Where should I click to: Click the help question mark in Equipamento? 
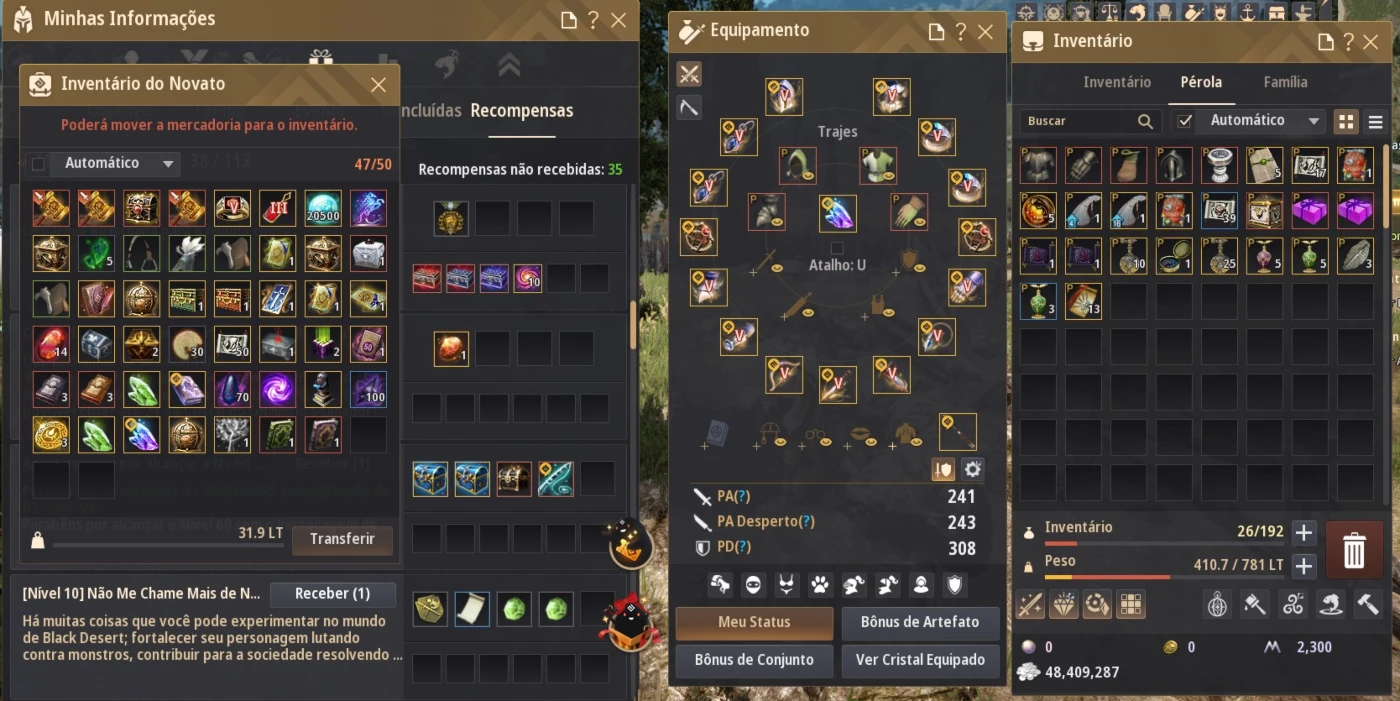(x=960, y=32)
